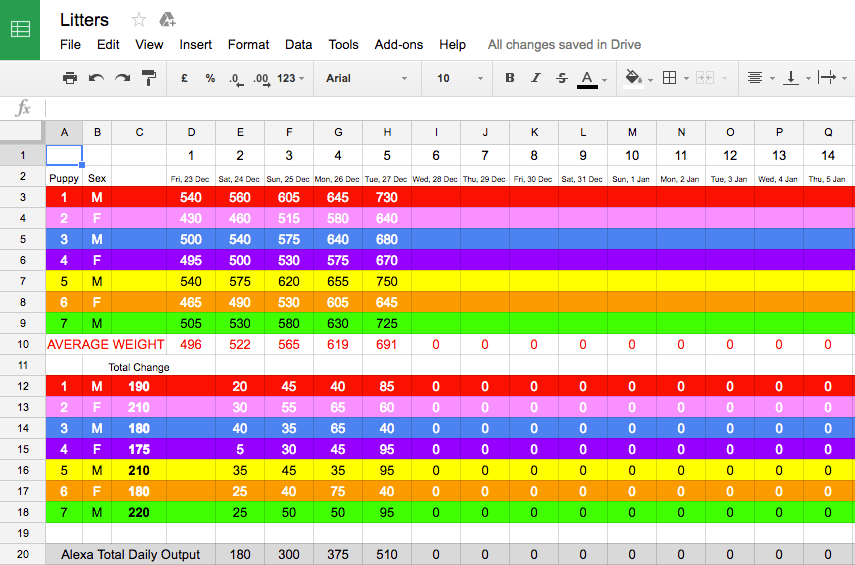Image resolution: width=855 pixels, height=565 pixels.
Task: Expand the font size dropdown
Action: tap(459, 78)
